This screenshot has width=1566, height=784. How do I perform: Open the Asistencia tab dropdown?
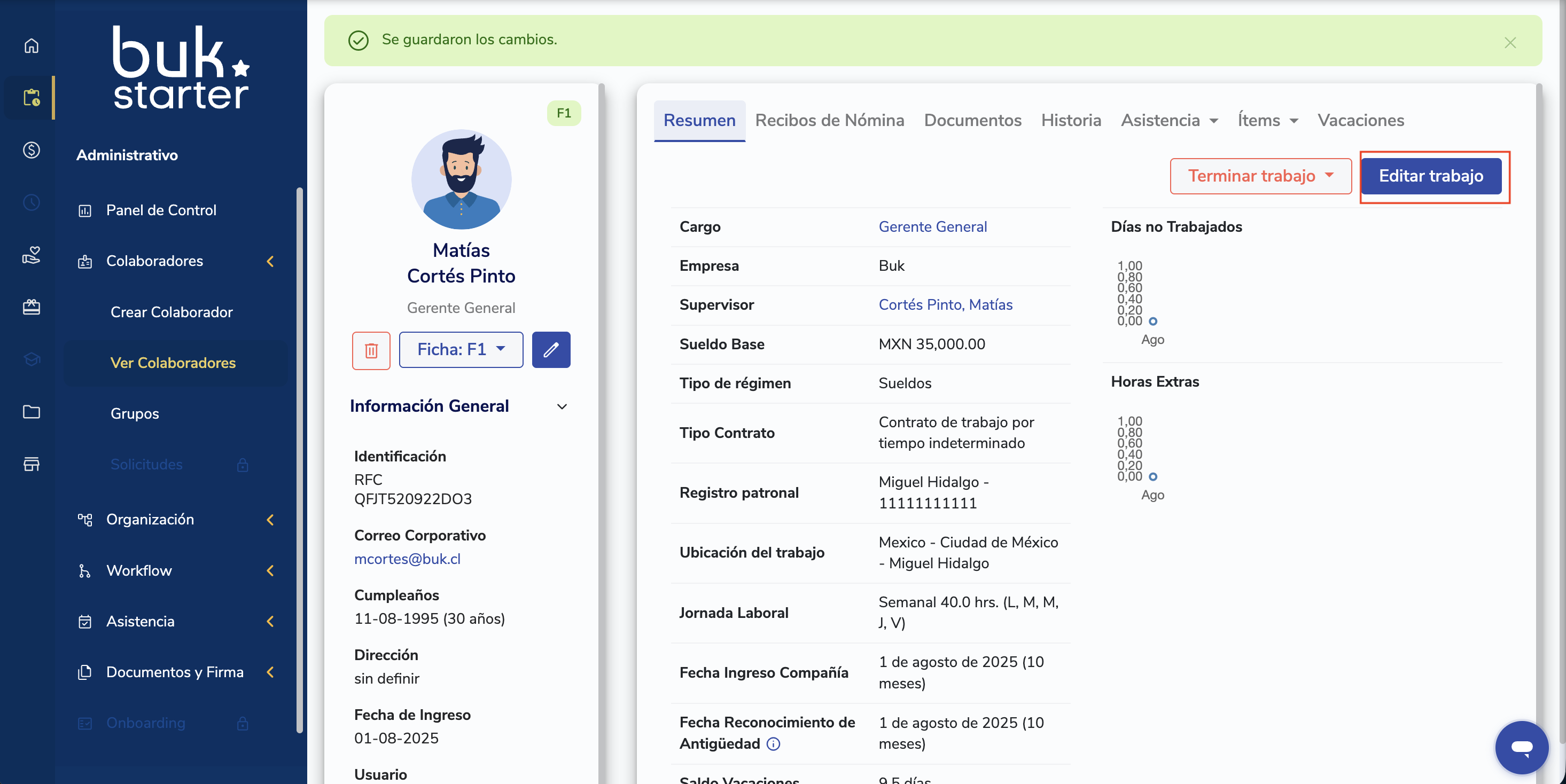click(1169, 120)
